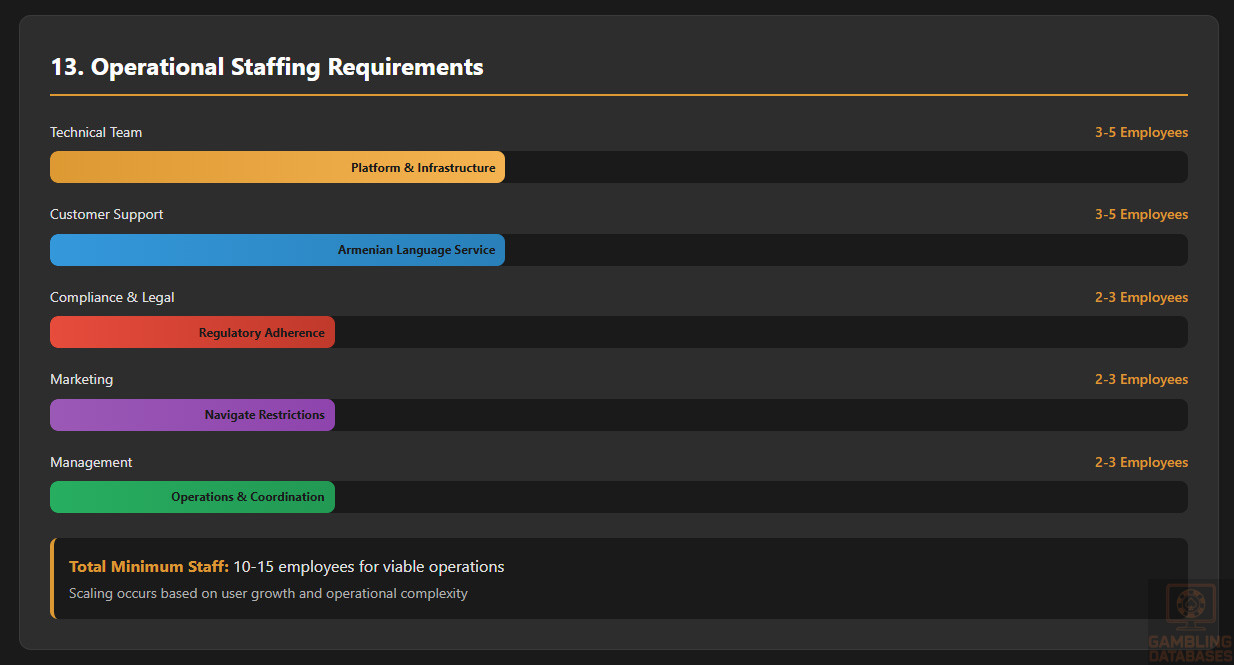
Task: Click the Gambling Databases logo icon
Action: (1191, 606)
